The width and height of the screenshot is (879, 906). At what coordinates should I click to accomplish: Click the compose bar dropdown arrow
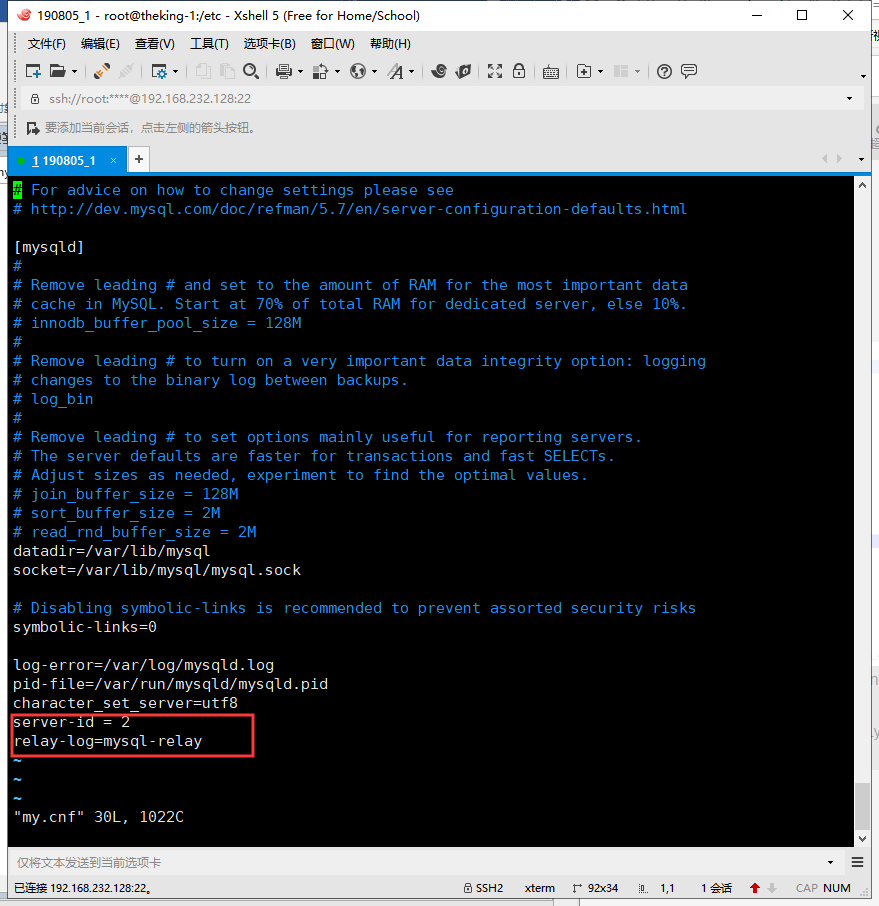click(830, 863)
